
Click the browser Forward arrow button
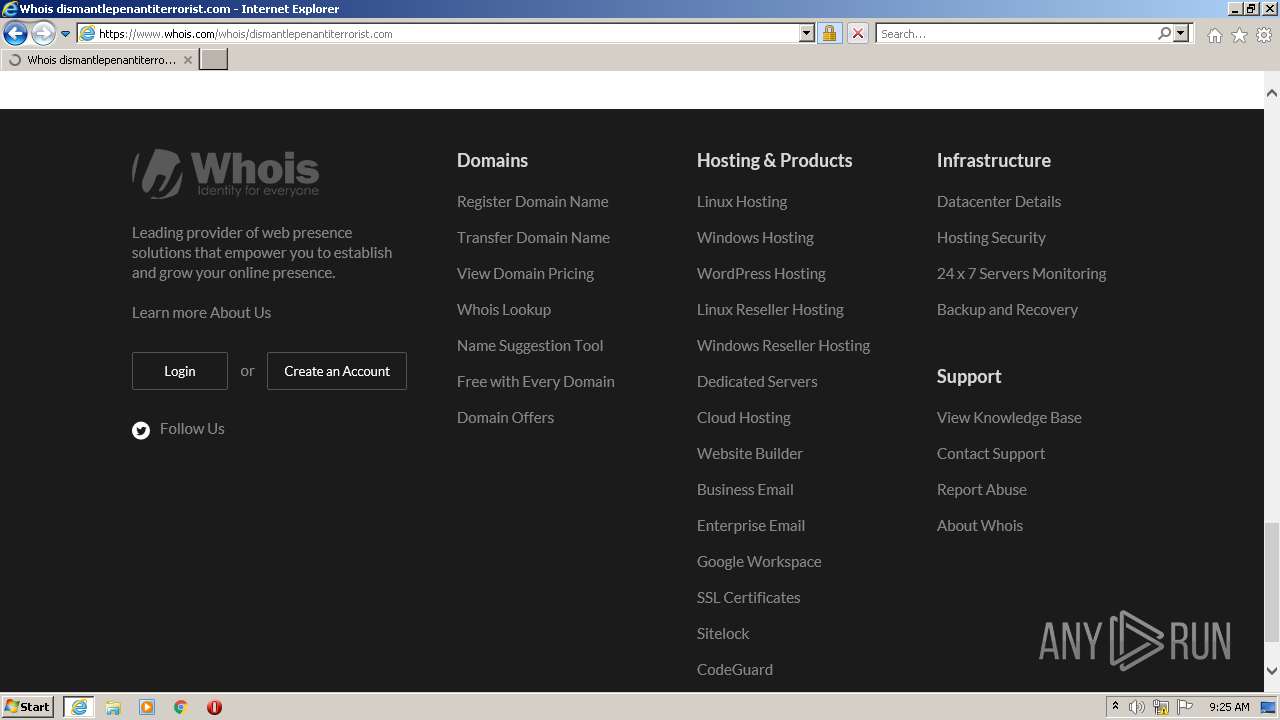(x=43, y=34)
